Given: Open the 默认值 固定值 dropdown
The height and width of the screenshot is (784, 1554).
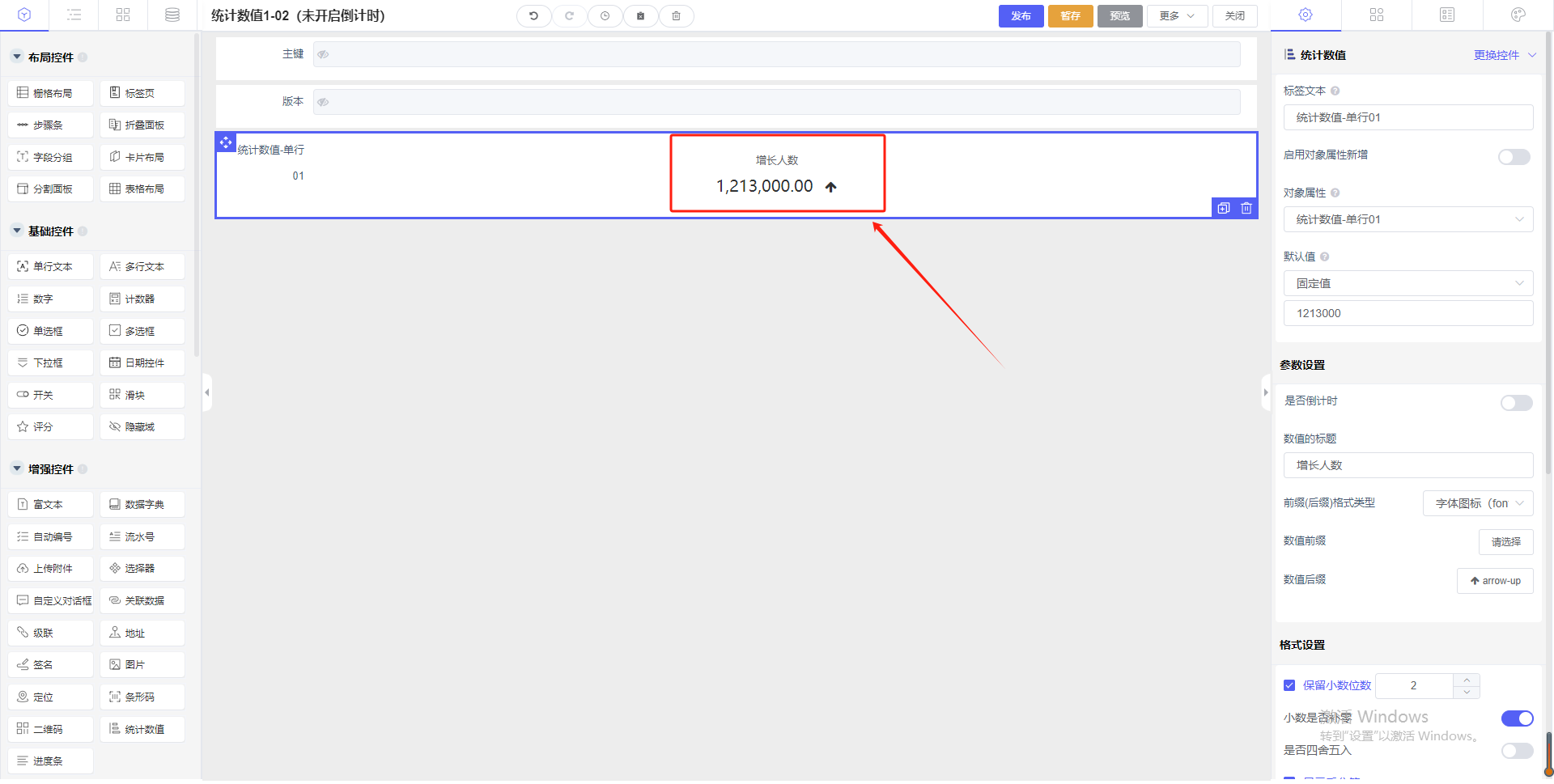Looking at the screenshot, I should pos(1408,283).
